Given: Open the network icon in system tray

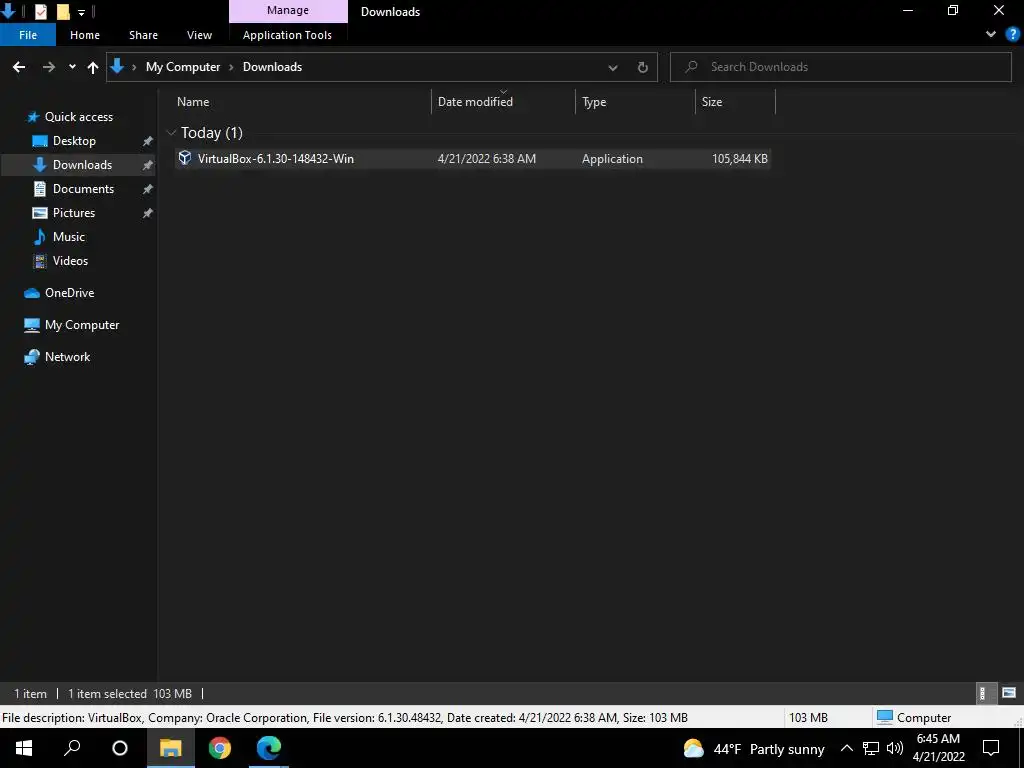Looking at the screenshot, I should tap(871, 748).
